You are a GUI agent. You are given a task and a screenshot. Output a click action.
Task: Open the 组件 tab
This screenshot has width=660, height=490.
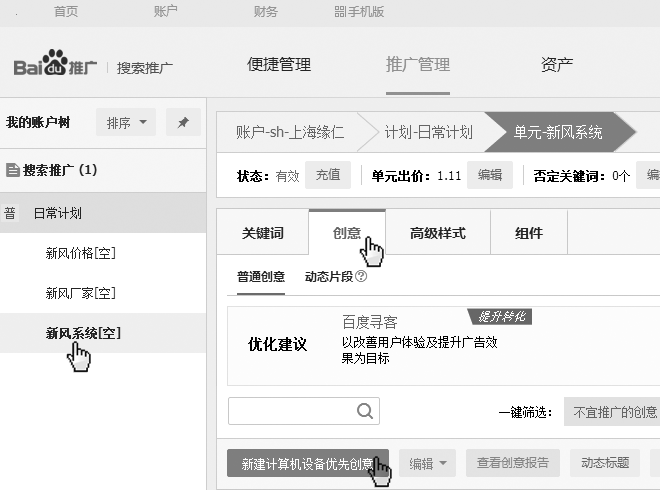[x=528, y=233]
